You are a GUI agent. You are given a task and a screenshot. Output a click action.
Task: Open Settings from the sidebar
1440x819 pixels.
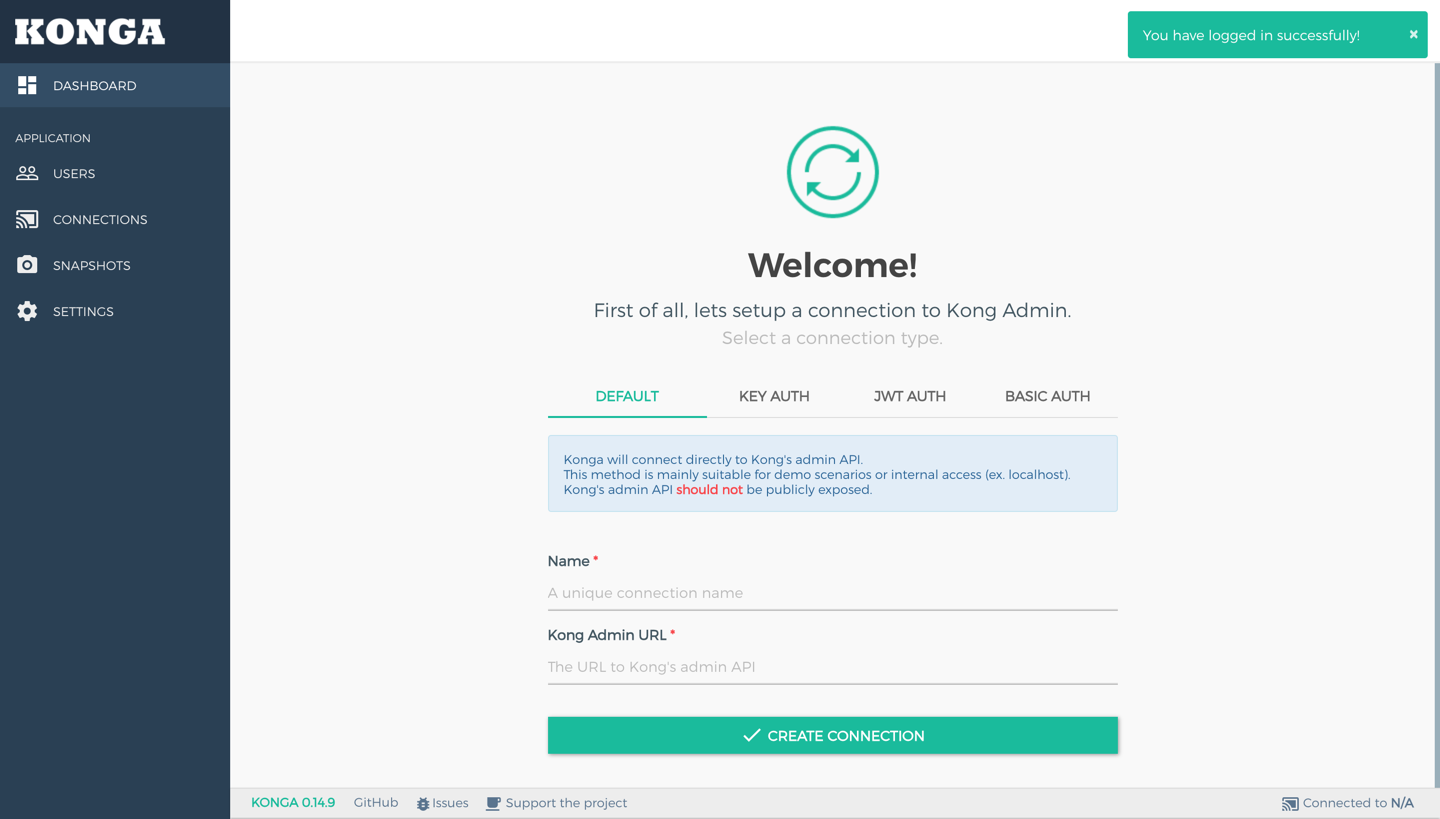(x=115, y=311)
